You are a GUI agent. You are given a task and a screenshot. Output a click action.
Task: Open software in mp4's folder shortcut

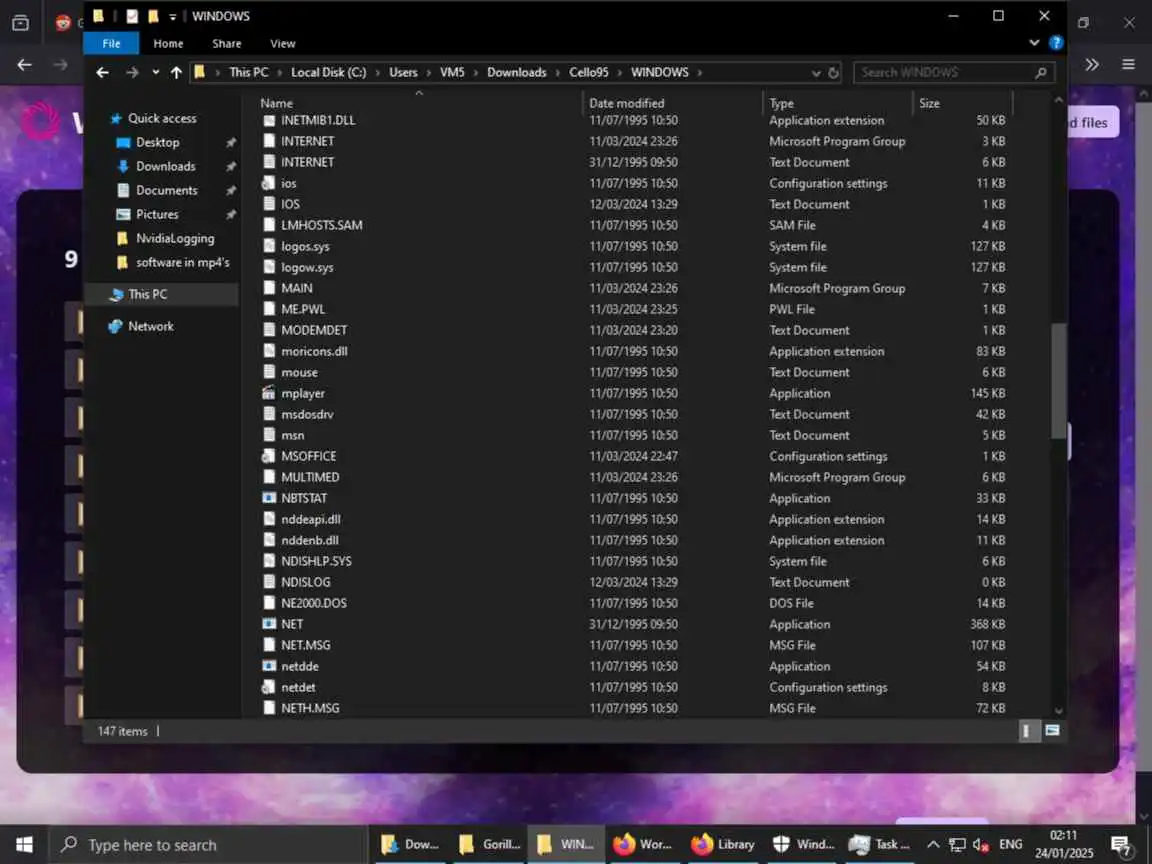coord(182,262)
